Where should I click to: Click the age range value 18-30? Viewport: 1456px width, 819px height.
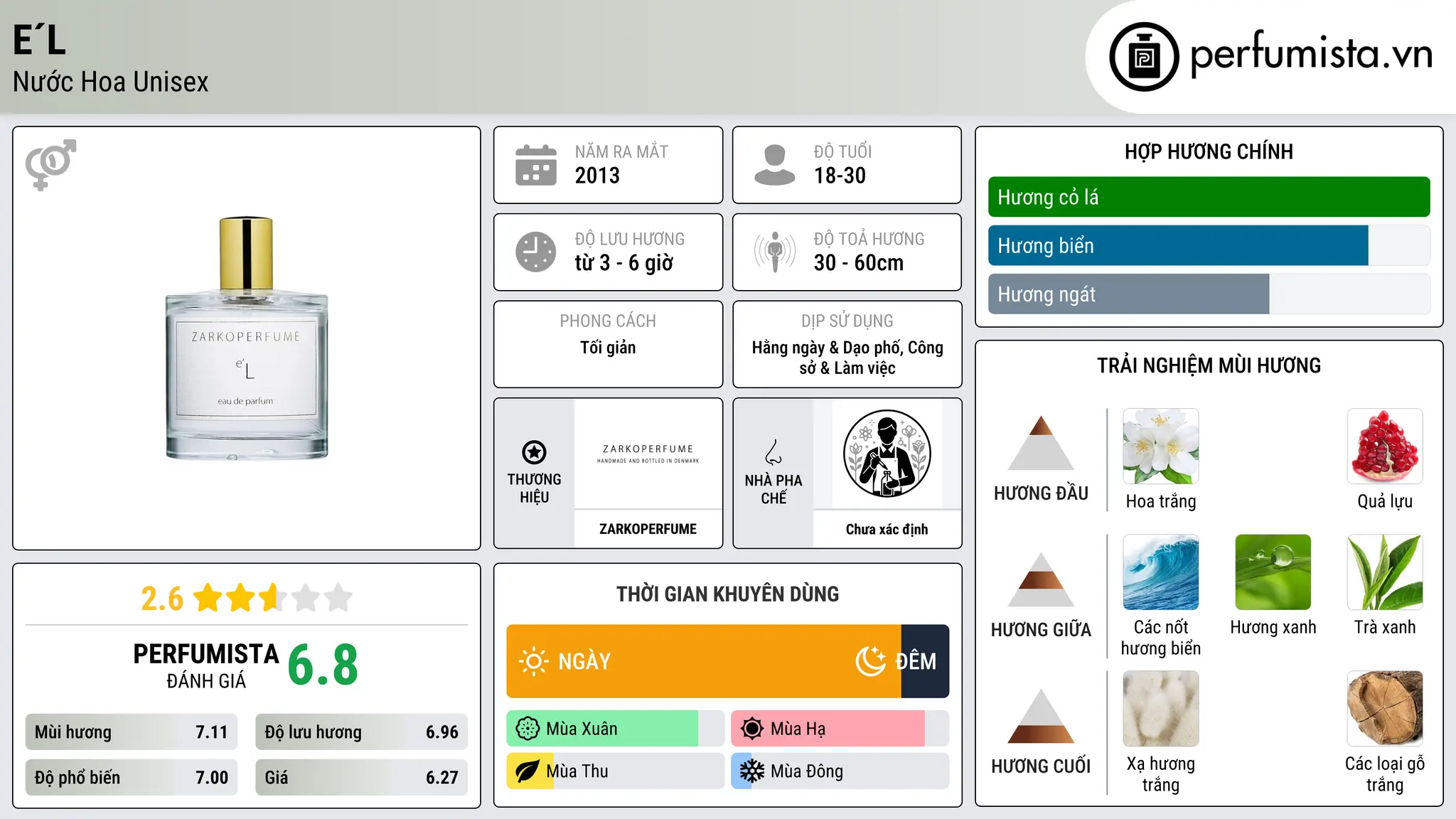(x=840, y=176)
